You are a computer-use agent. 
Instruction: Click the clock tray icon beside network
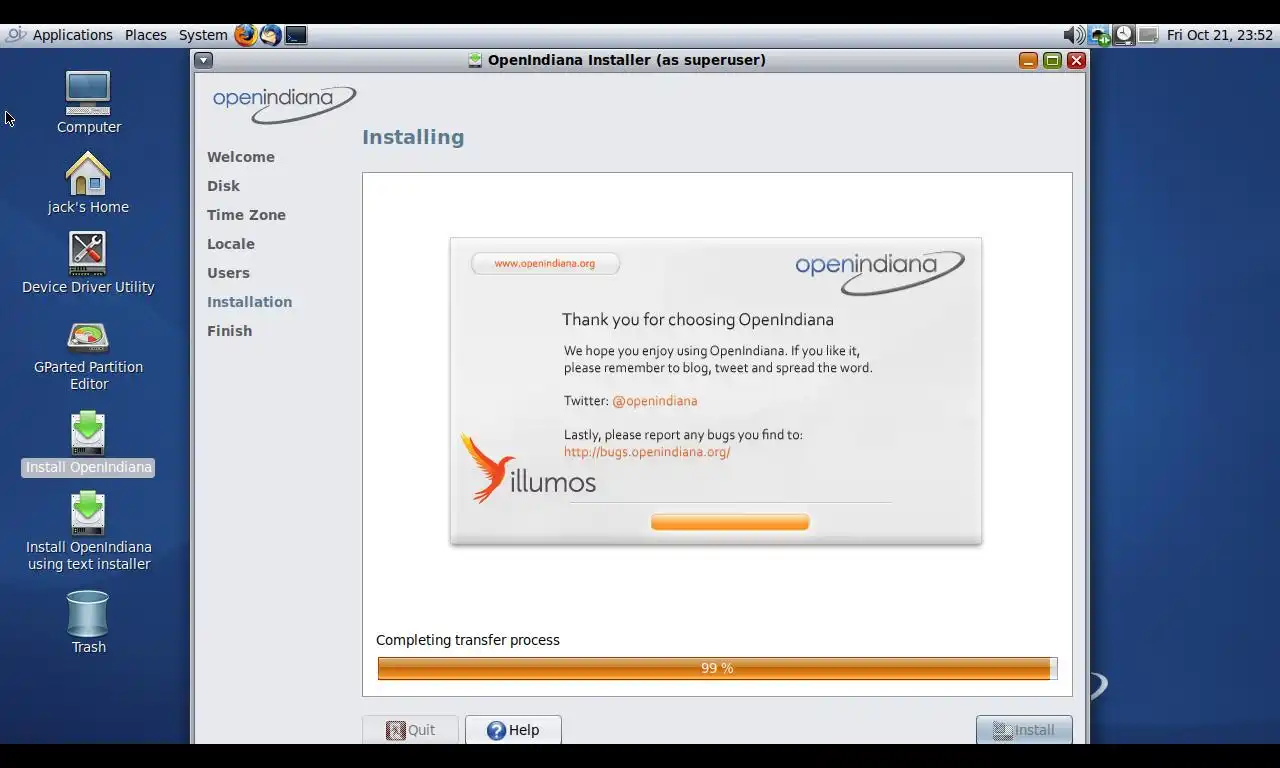click(x=1124, y=35)
